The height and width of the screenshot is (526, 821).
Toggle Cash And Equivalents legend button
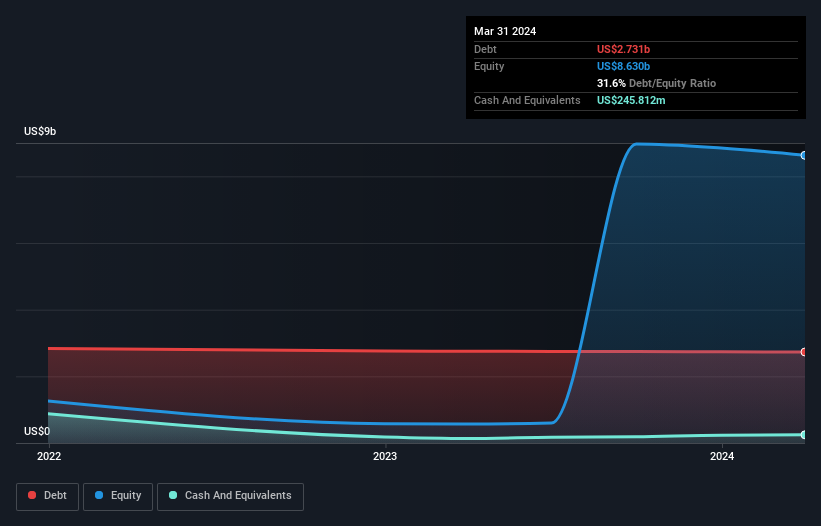tap(230, 496)
